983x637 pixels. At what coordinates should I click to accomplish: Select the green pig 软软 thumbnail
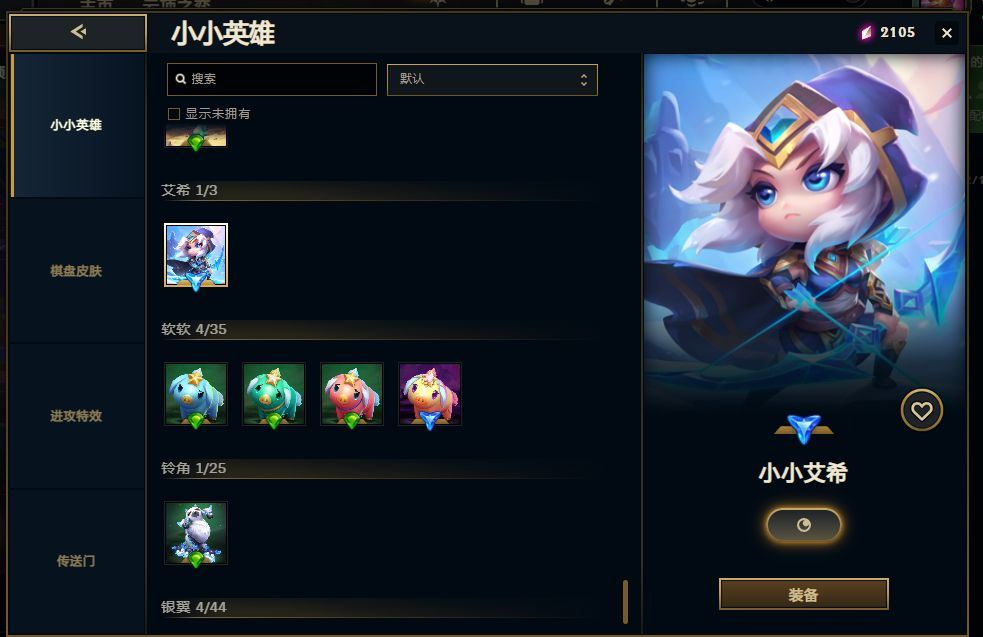(x=274, y=394)
